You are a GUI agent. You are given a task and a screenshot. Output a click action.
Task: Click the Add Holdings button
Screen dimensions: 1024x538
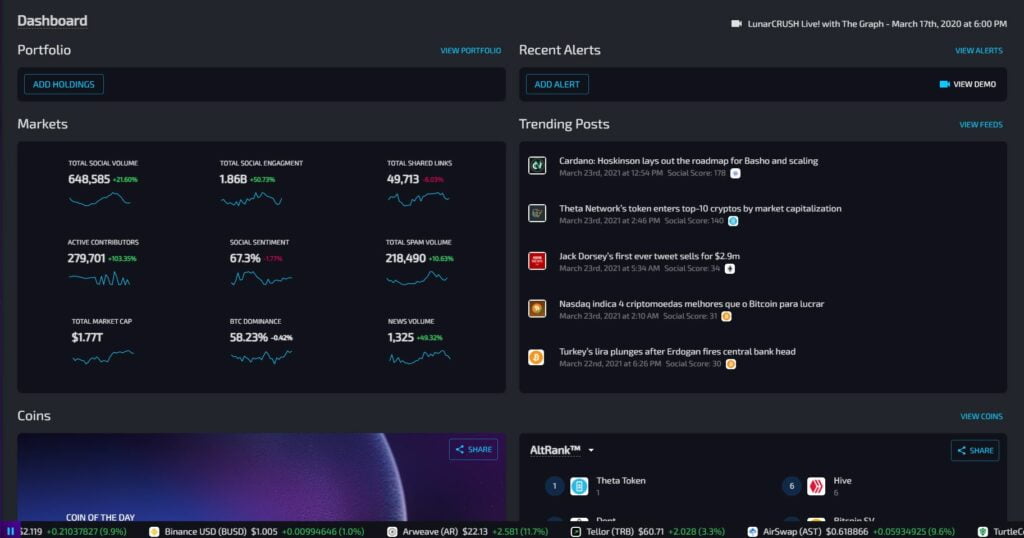coord(63,84)
